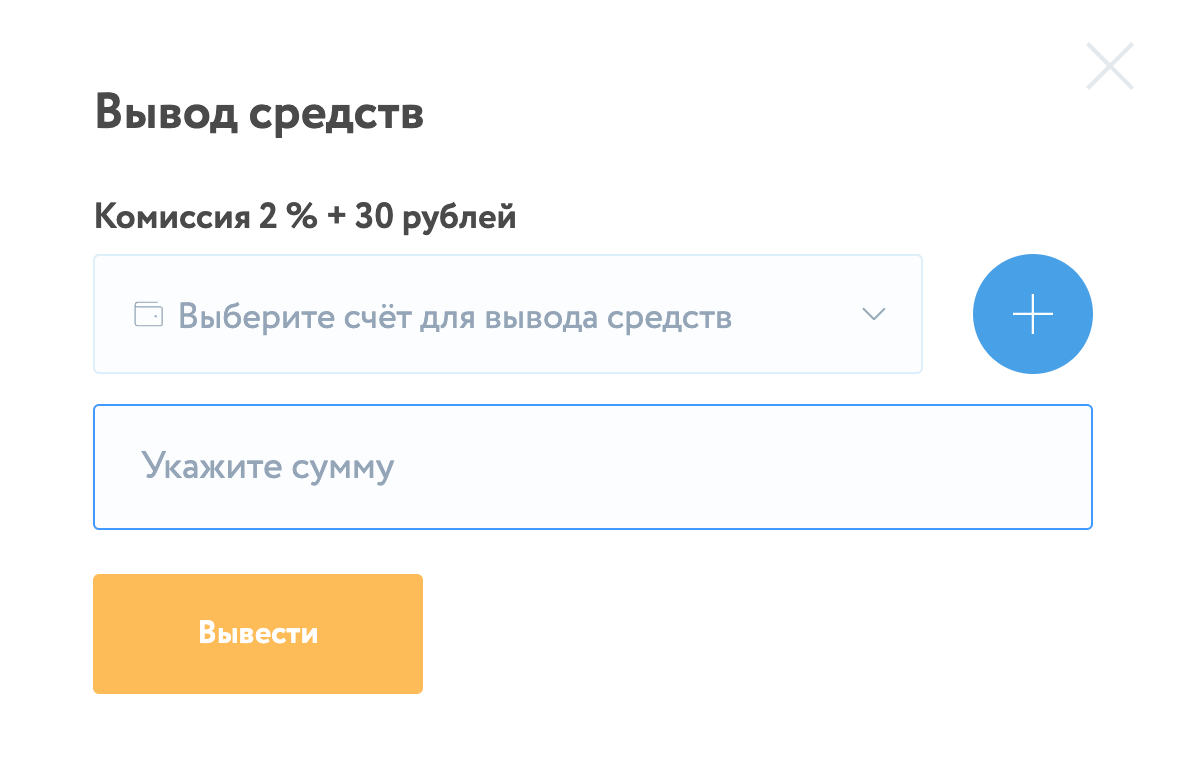Screen dimensions: 1184x768
Task: Focus the 'Укажите сумму' amount field
Action: [x=592, y=467]
